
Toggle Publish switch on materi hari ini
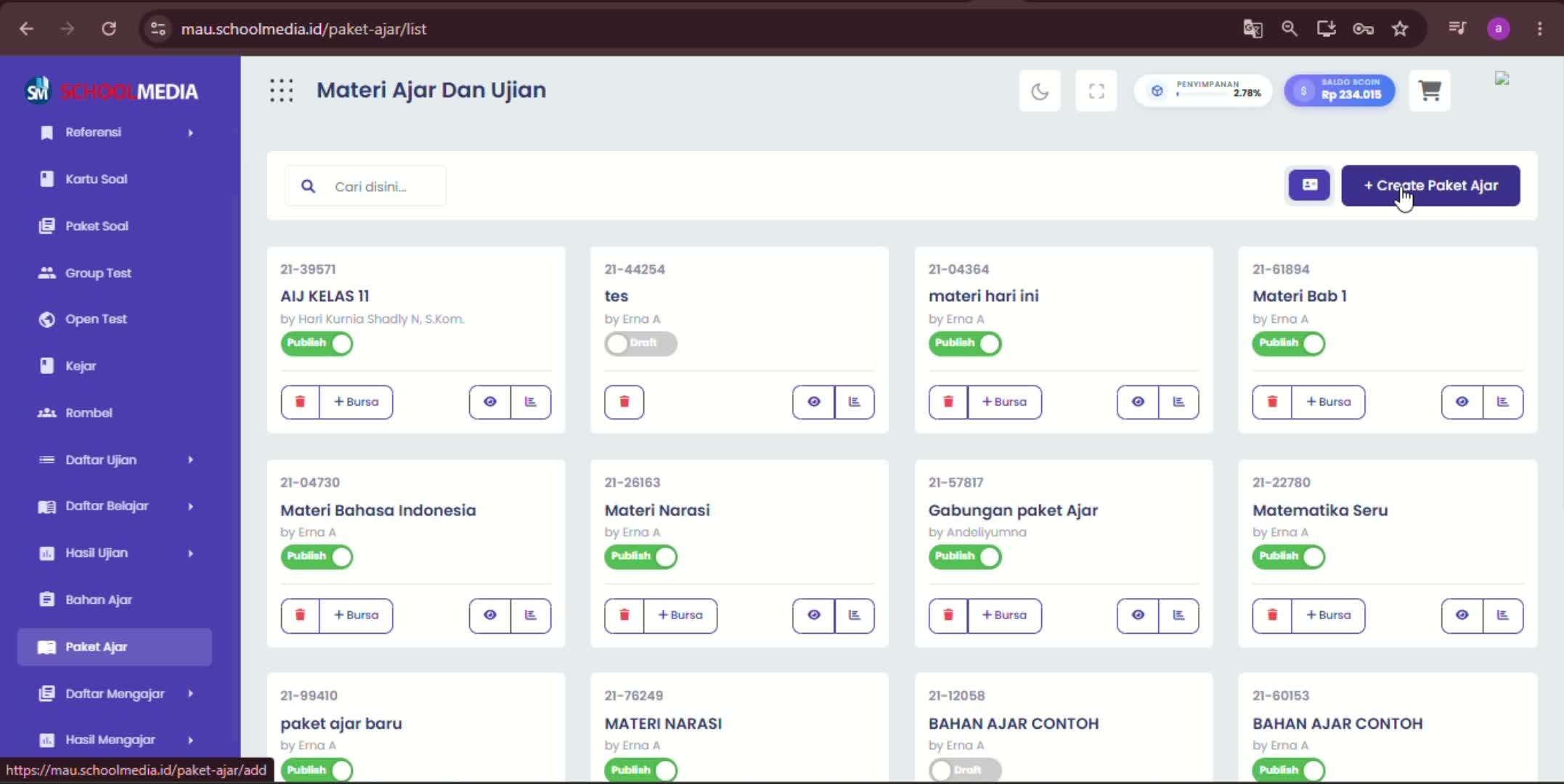pyautogui.click(x=965, y=343)
